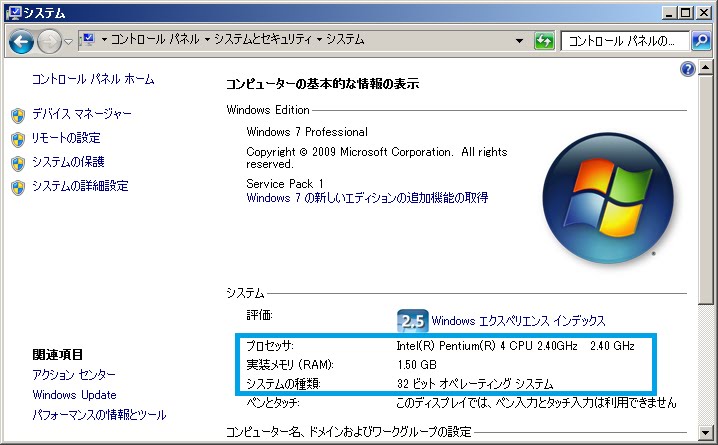Open システムの保護 link
Image resolution: width=718 pixels, height=445 pixels.
68,162
